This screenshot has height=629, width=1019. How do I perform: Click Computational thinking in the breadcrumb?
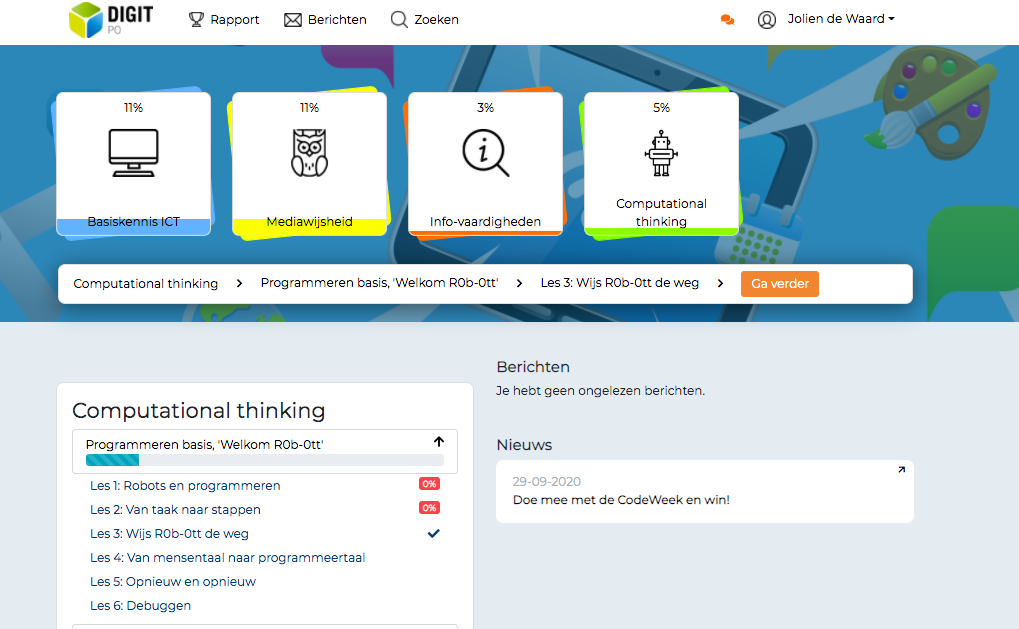click(146, 284)
